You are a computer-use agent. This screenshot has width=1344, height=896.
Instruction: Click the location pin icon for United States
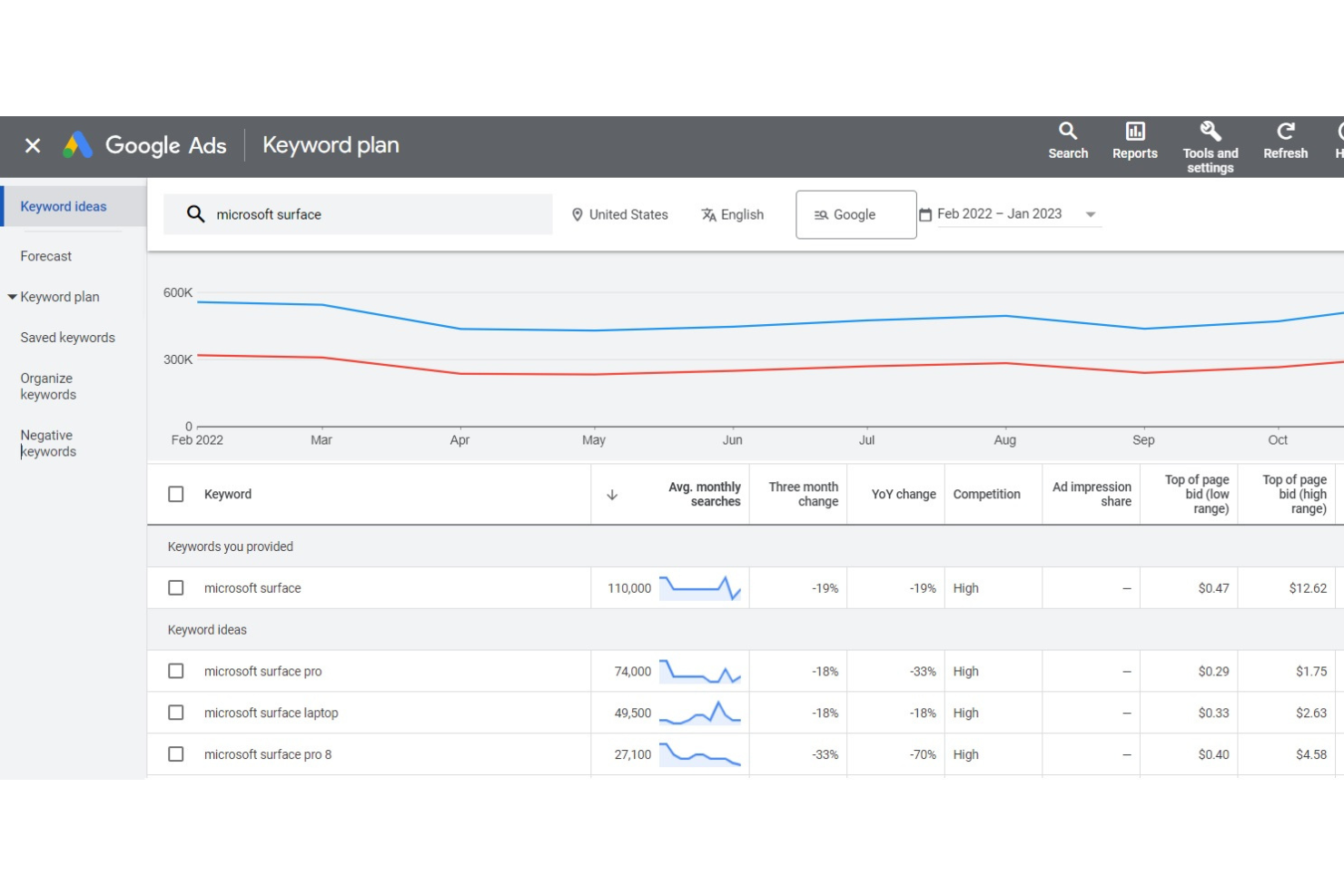pyautogui.click(x=577, y=215)
